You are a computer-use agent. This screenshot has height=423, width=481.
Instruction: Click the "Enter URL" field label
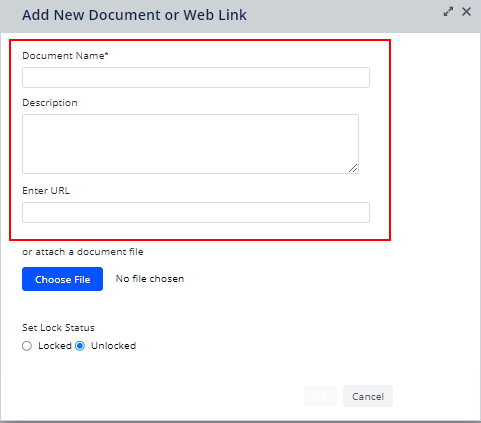[46, 191]
